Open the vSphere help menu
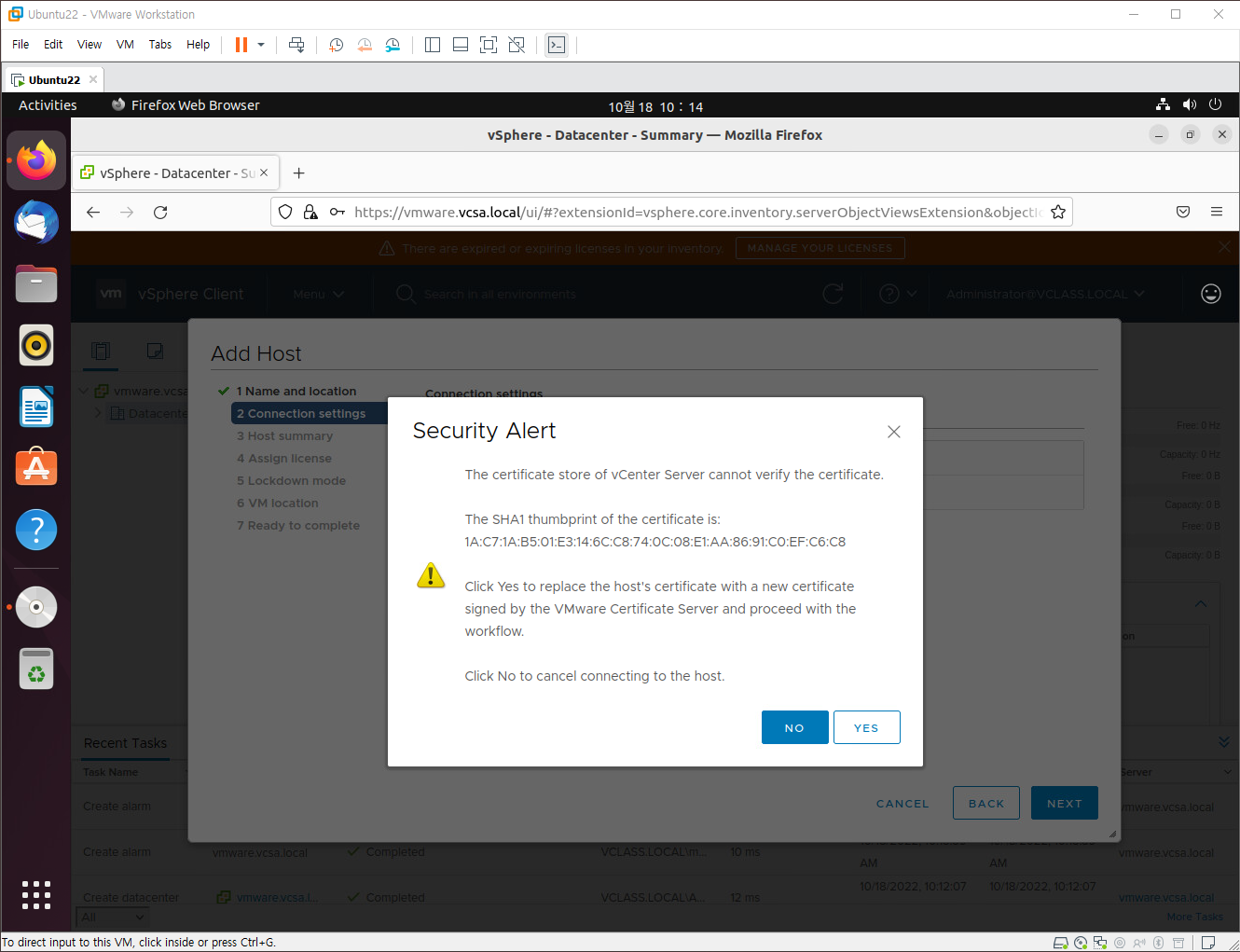Screen dimensions: 1240x952 click(x=898, y=294)
